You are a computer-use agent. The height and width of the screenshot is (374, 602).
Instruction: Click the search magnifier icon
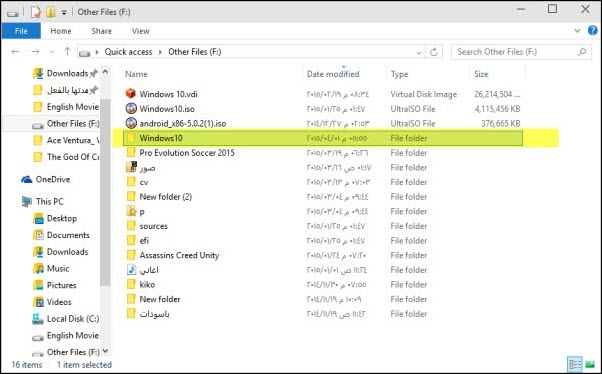click(582, 52)
